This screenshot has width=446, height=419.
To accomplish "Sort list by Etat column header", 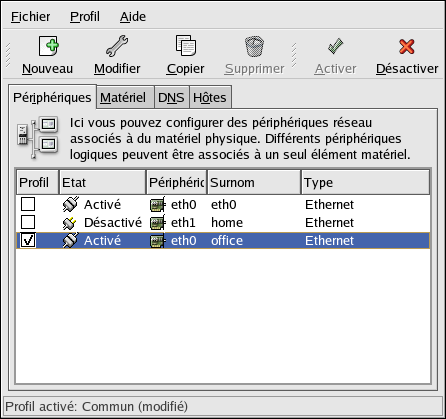I will [103, 182].
